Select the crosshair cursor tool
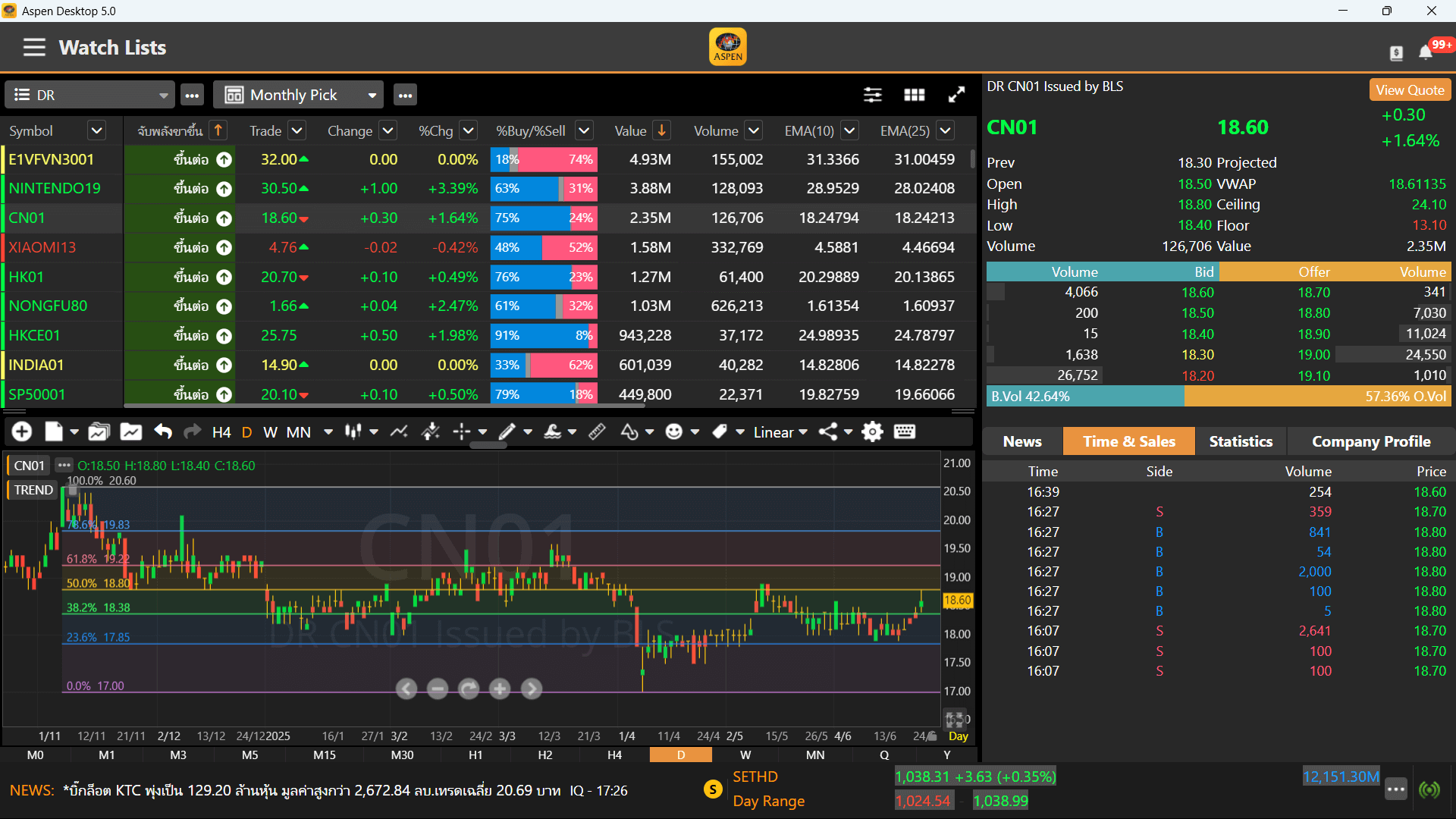The image size is (1456, 819). (x=461, y=431)
